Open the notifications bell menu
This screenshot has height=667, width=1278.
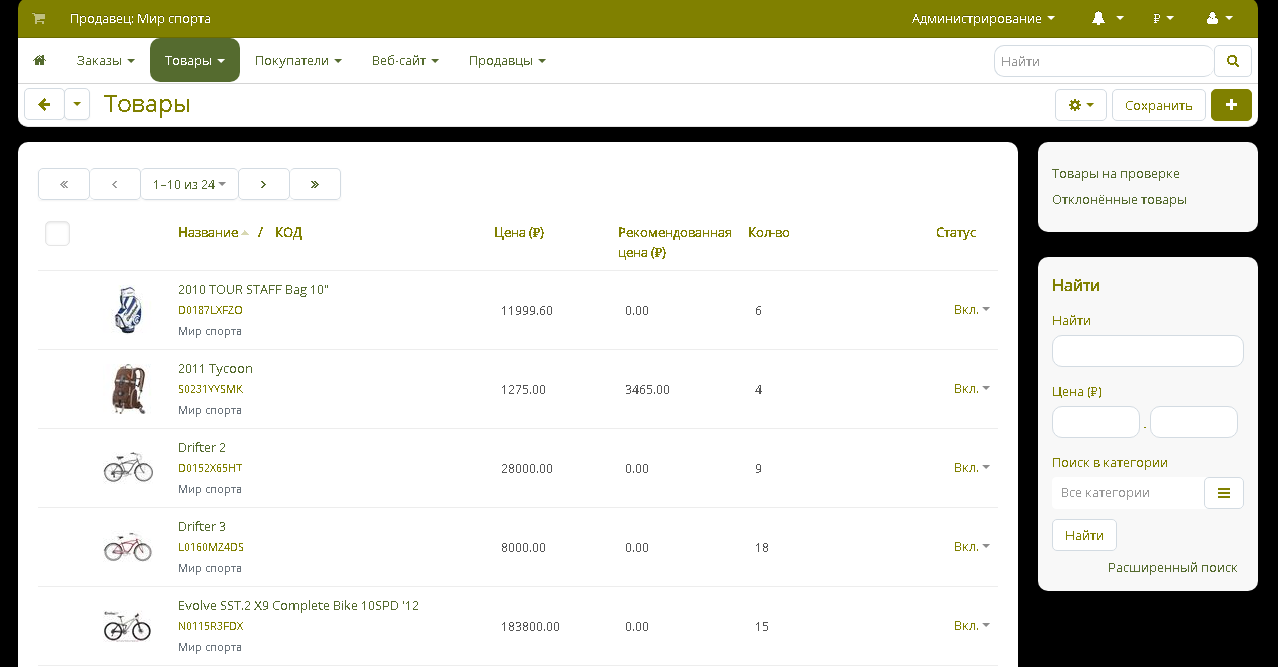pyautogui.click(x=1108, y=18)
